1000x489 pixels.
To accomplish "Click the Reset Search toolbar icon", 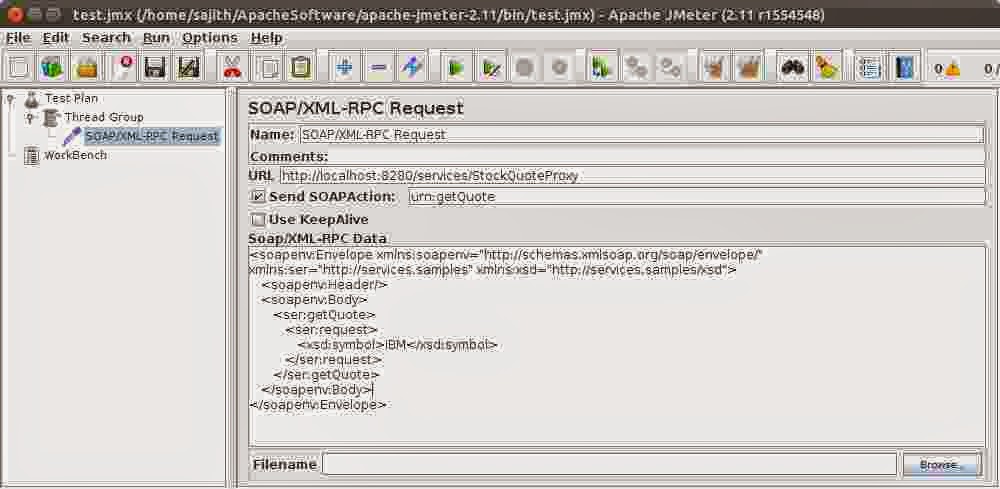I will click(x=827, y=66).
